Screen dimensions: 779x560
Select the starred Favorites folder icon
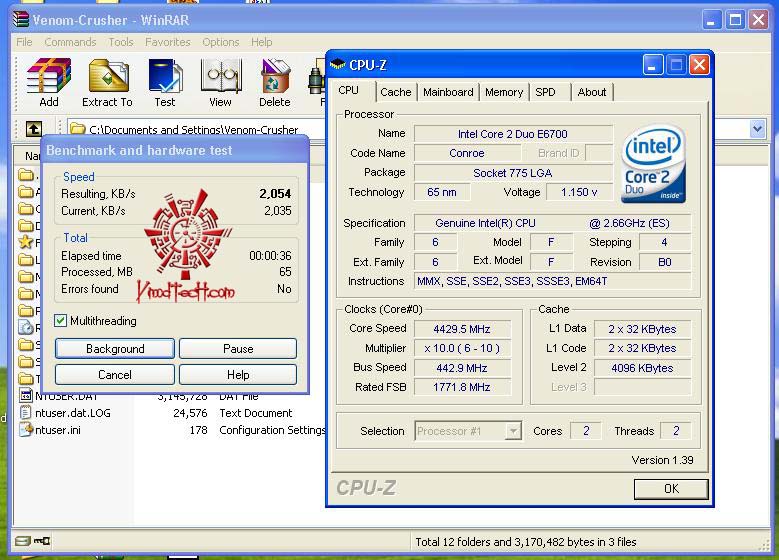pos(25,242)
